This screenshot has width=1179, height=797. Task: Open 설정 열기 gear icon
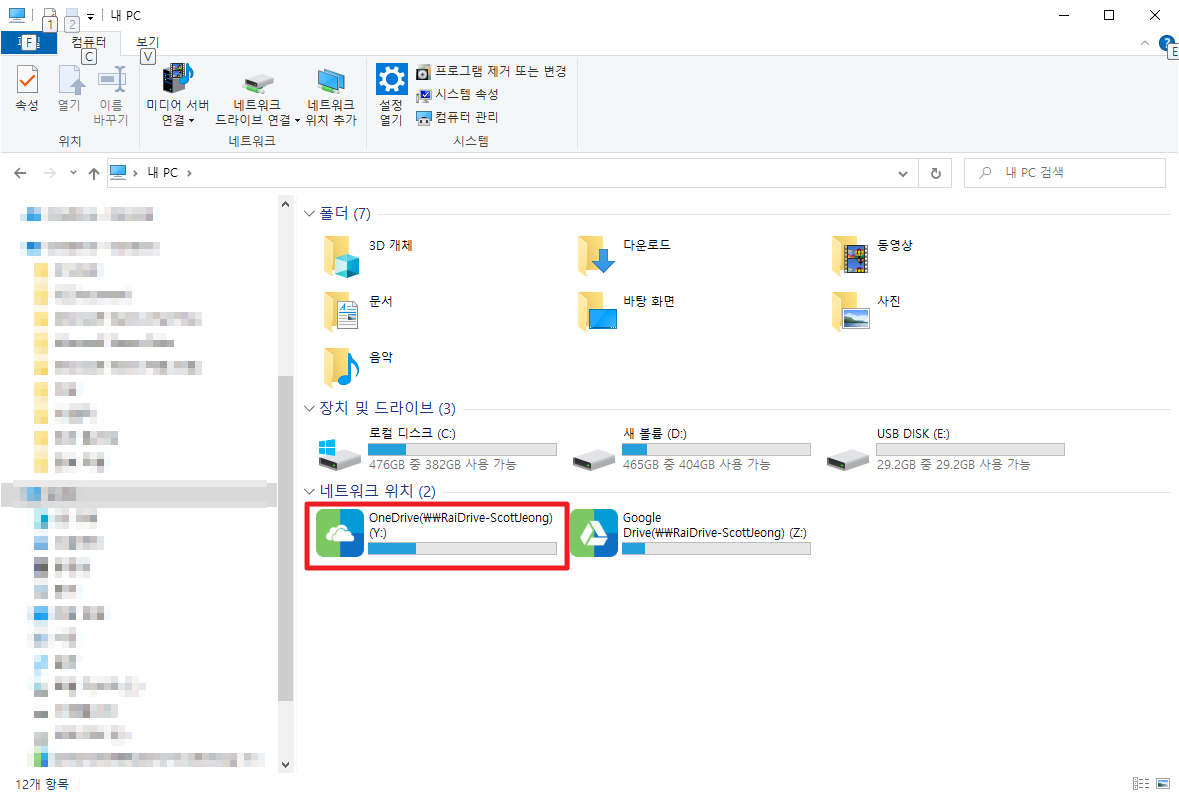point(391,95)
